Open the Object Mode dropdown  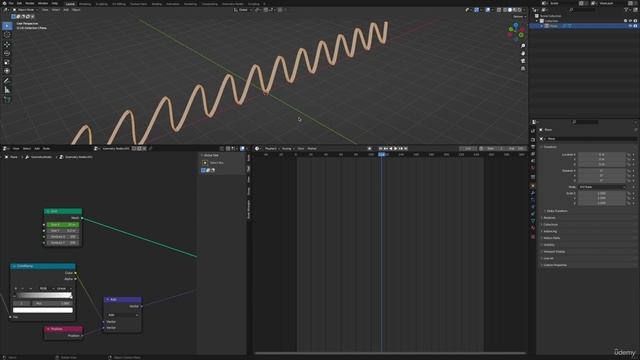(x=25, y=10)
